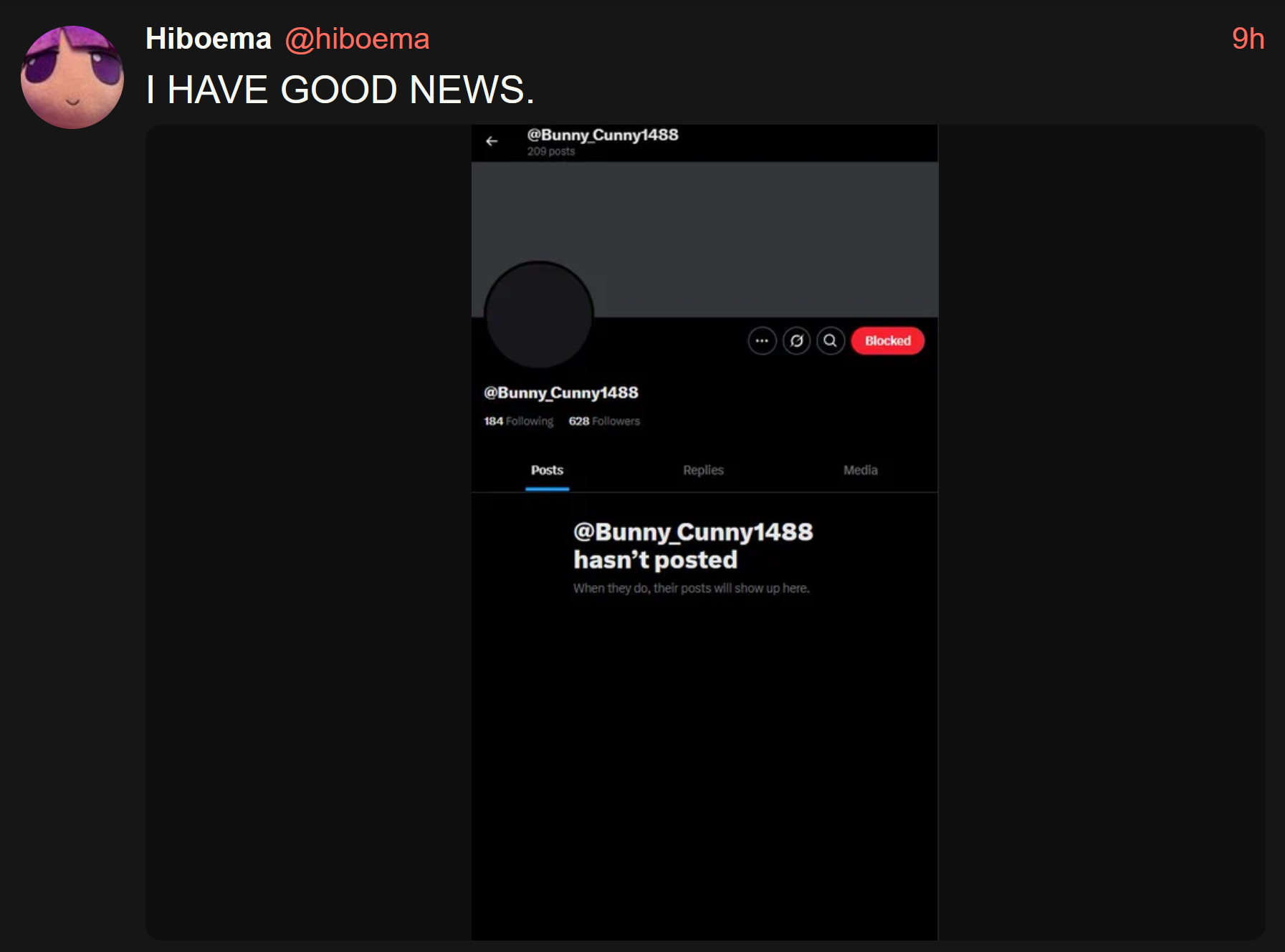Open the three-dot more options icon
Image resolution: width=1285 pixels, height=952 pixels.
coord(762,341)
